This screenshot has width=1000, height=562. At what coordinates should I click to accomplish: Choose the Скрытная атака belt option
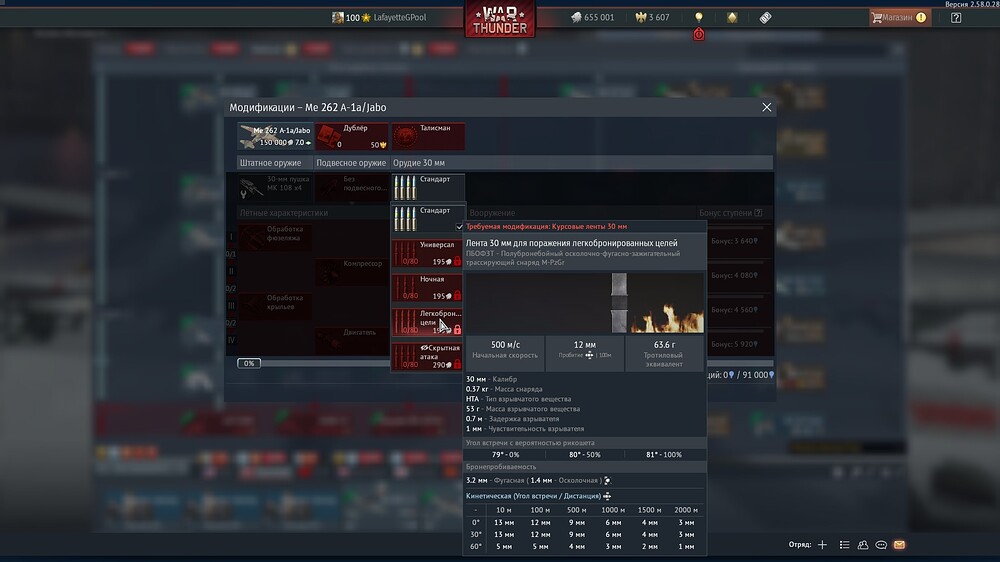point(428,357)
